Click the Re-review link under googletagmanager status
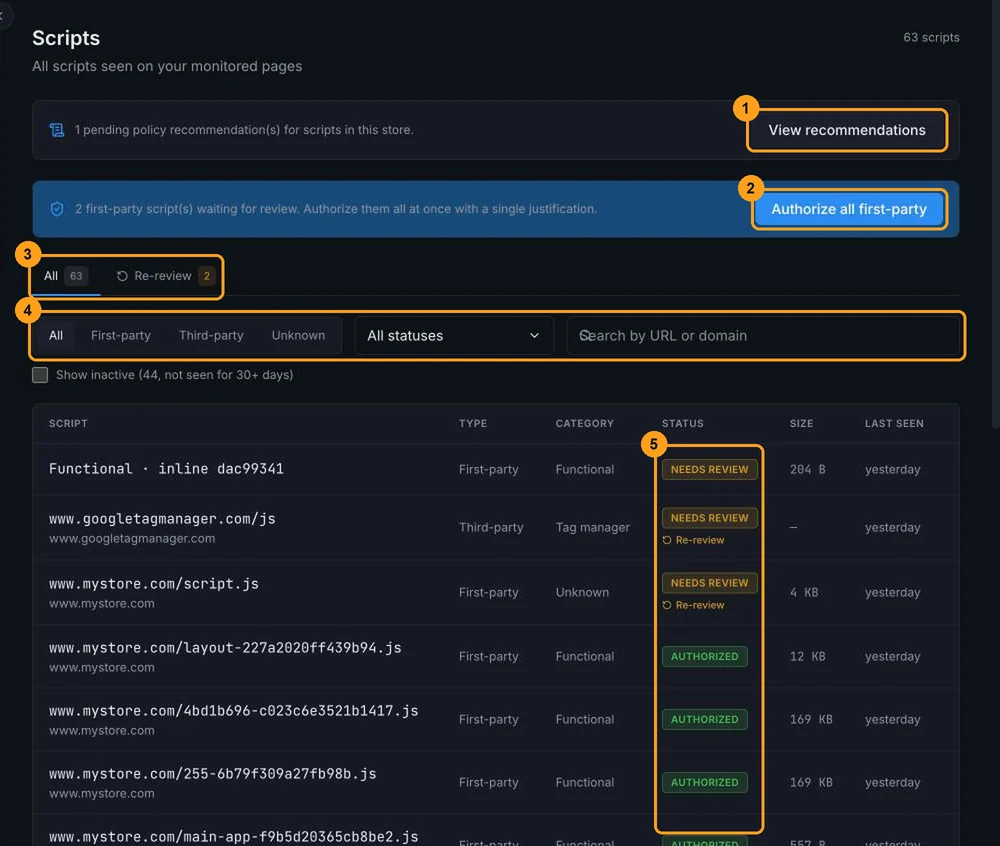 (693, 540)
